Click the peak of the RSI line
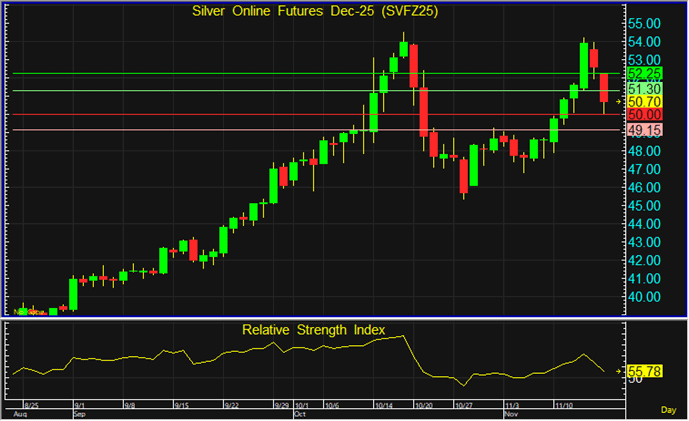689x421 pixels. [x=404, y=335]
